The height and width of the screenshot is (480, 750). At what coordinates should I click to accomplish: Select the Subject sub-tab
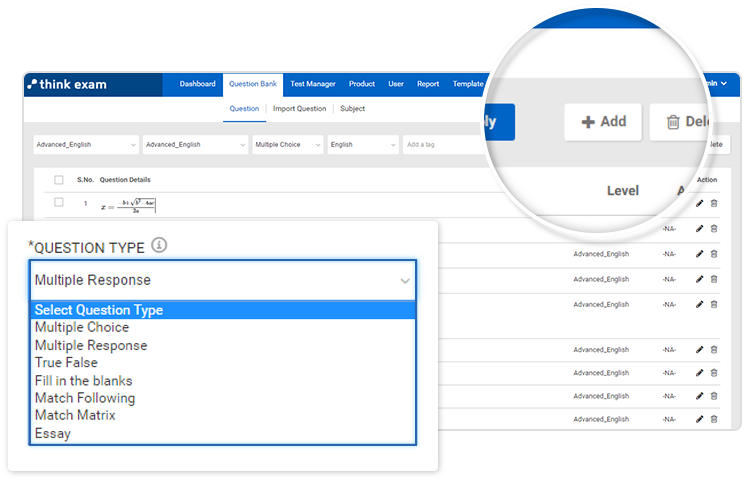tap(352, 109)
